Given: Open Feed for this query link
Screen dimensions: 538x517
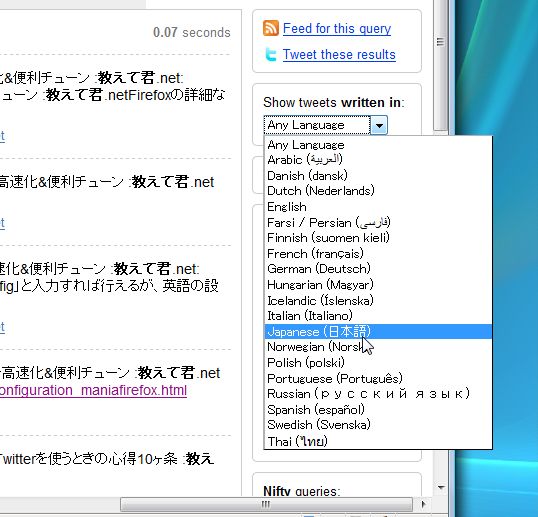Looking at the screenshot, I should [x=337, y=28].
